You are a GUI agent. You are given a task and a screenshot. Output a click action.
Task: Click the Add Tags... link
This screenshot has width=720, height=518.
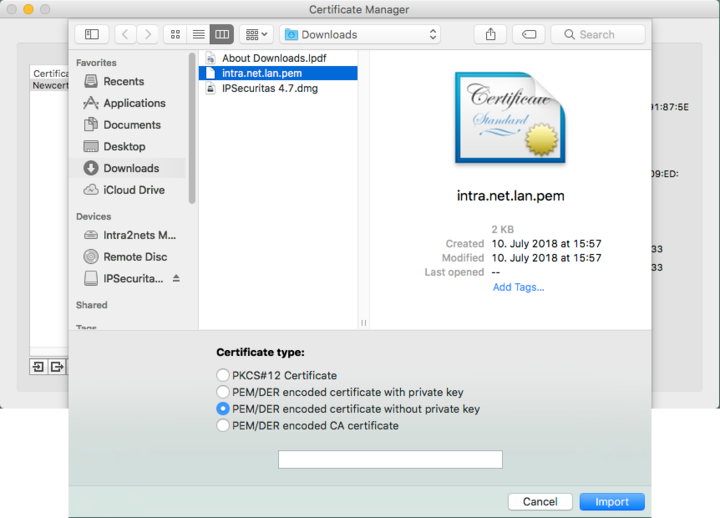click(x=518, y=287)
